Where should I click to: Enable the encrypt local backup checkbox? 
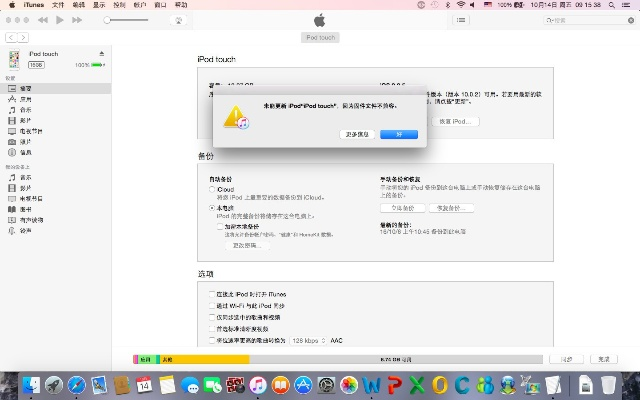pyautogui.click(x=220, y=226)
